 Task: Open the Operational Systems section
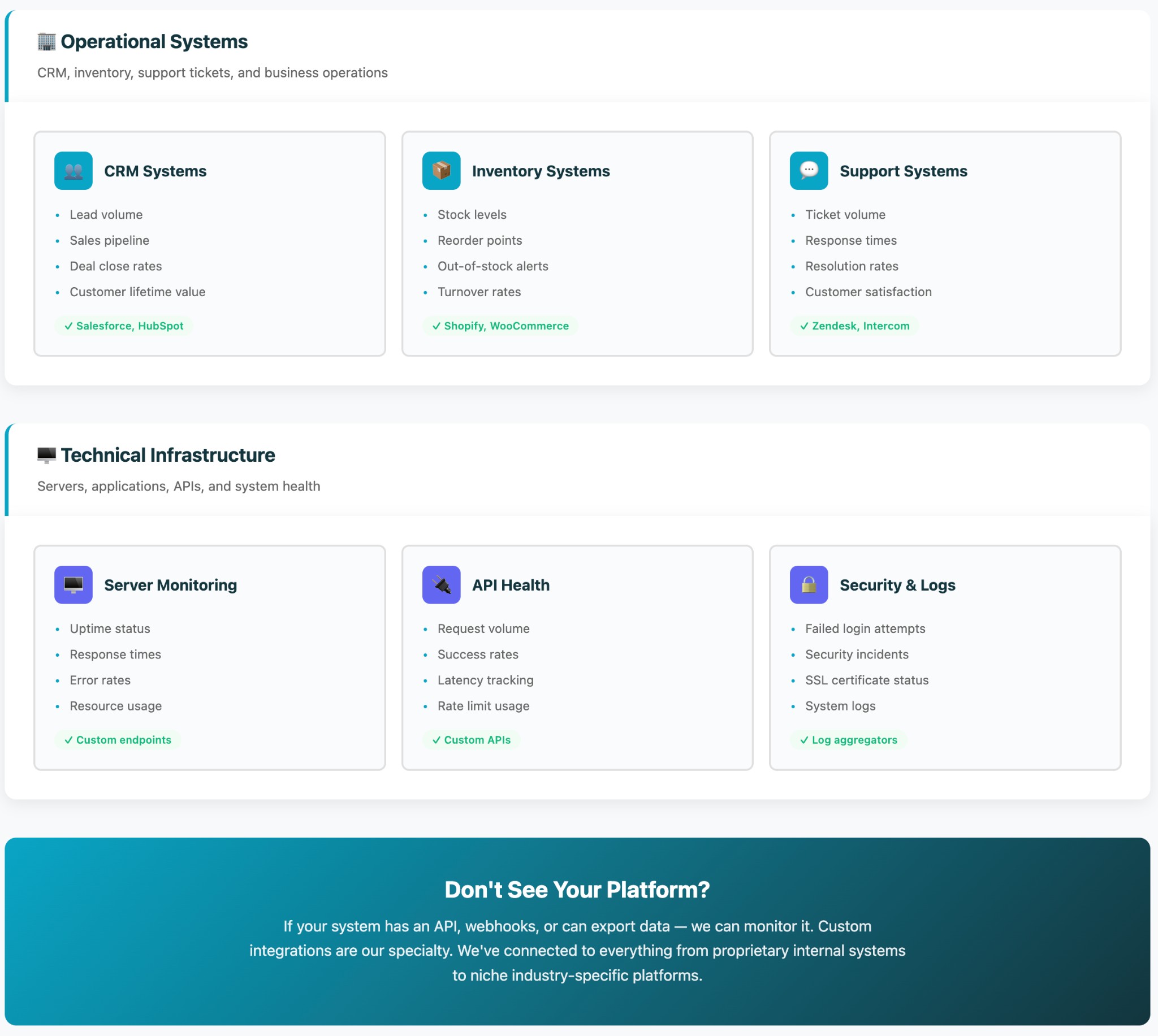[142, 41]
